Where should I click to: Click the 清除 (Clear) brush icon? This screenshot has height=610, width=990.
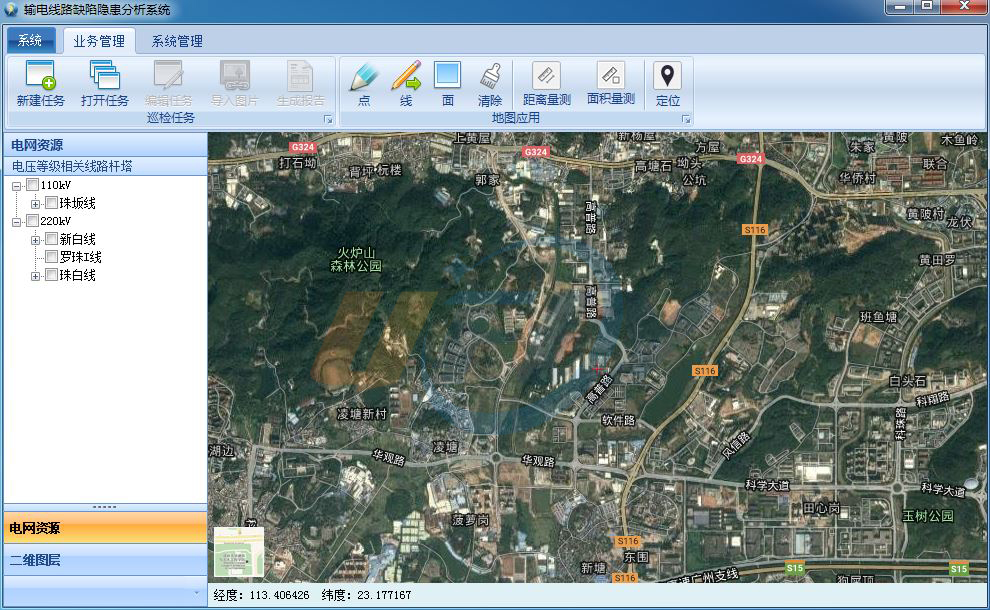(490, 77)
